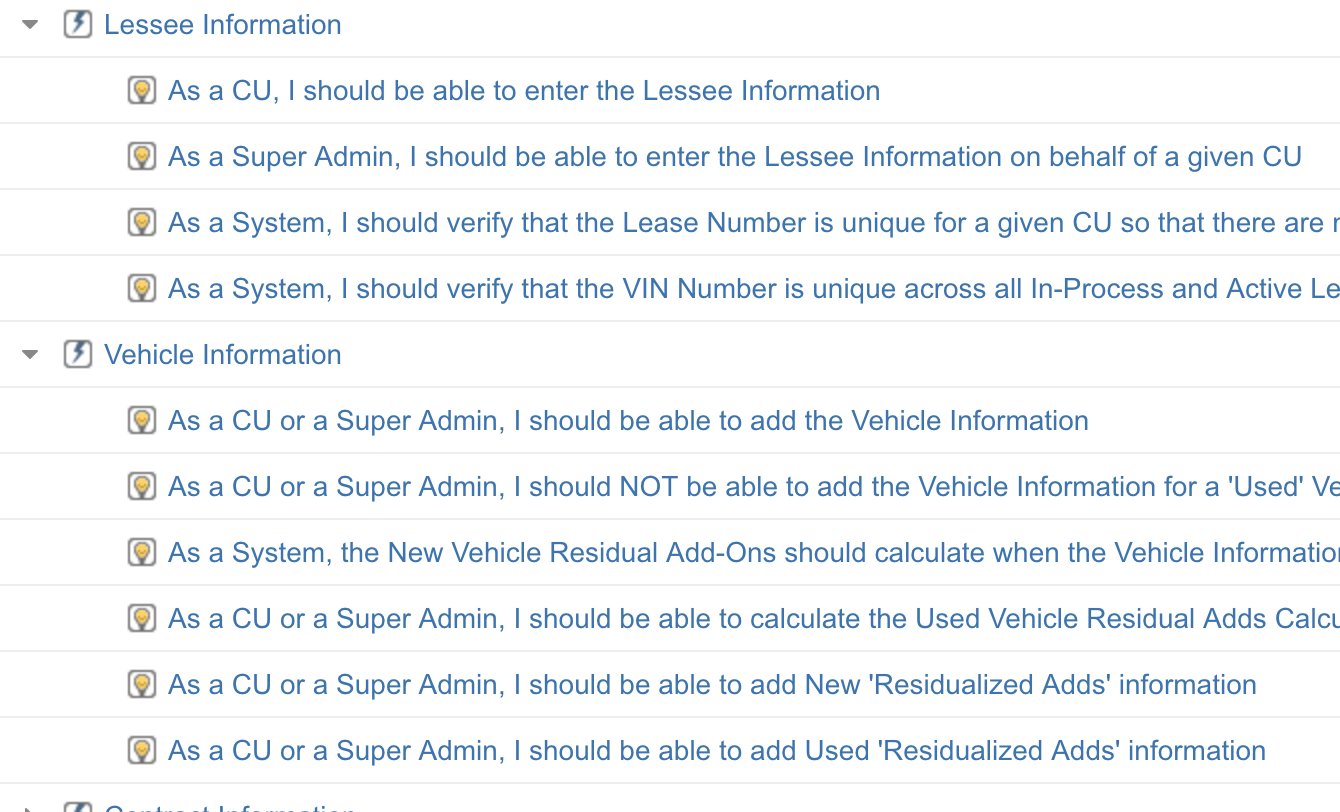This screenshot has width=1340, height=812.
Task: Click the Lessee Information epic lightning icon
Action: pos(78,24)
